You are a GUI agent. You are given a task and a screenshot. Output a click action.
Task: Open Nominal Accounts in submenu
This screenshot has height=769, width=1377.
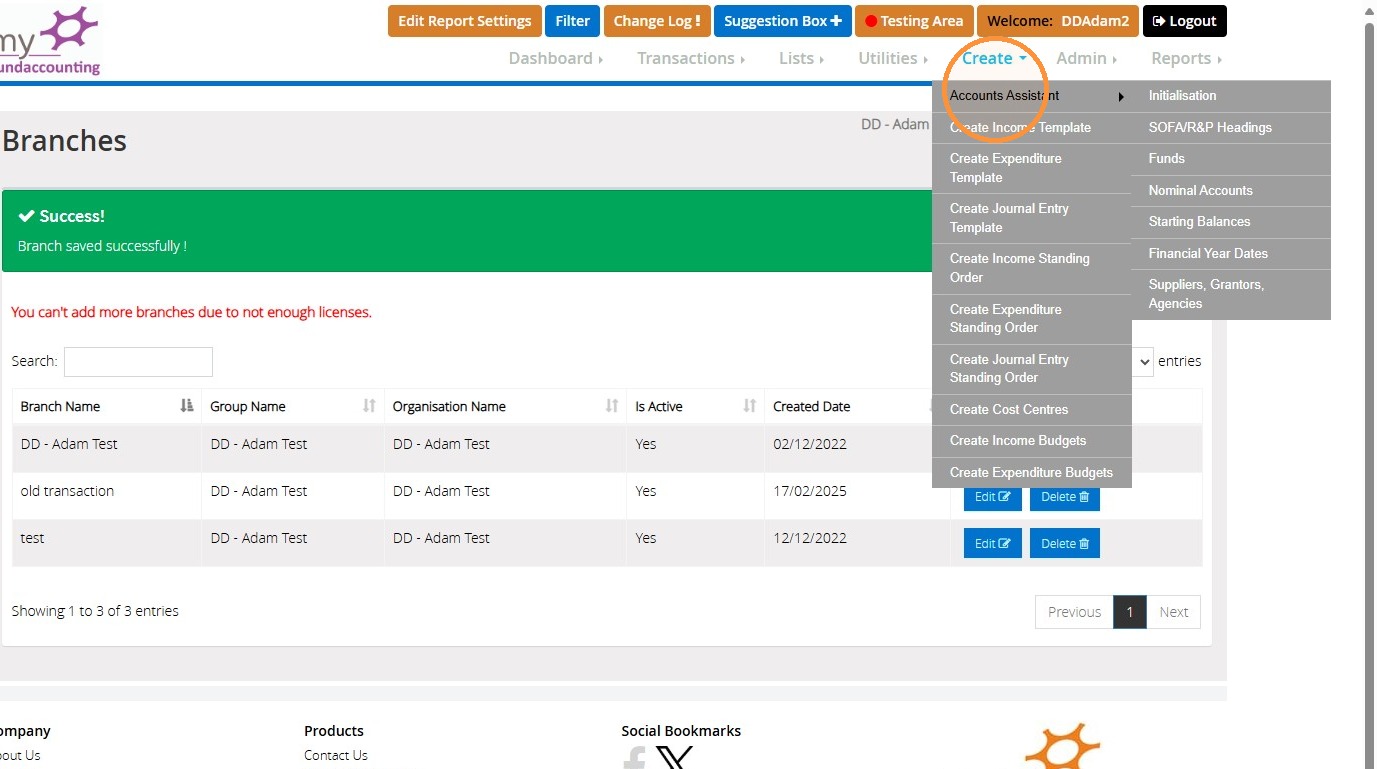point(1231,190)
